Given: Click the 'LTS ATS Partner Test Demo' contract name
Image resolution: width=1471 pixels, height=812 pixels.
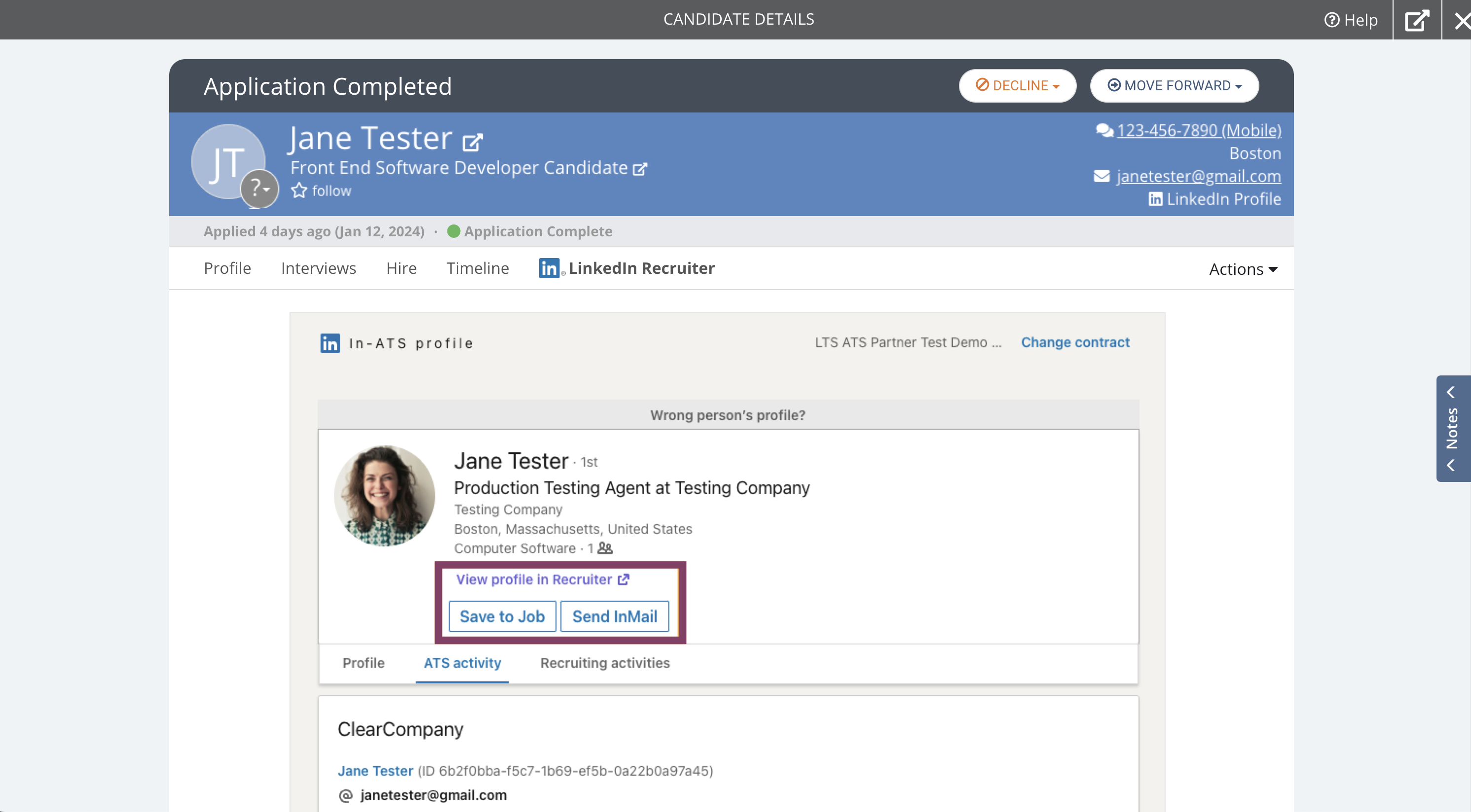Looking at the screenshot, I should [x=908, y=342].
